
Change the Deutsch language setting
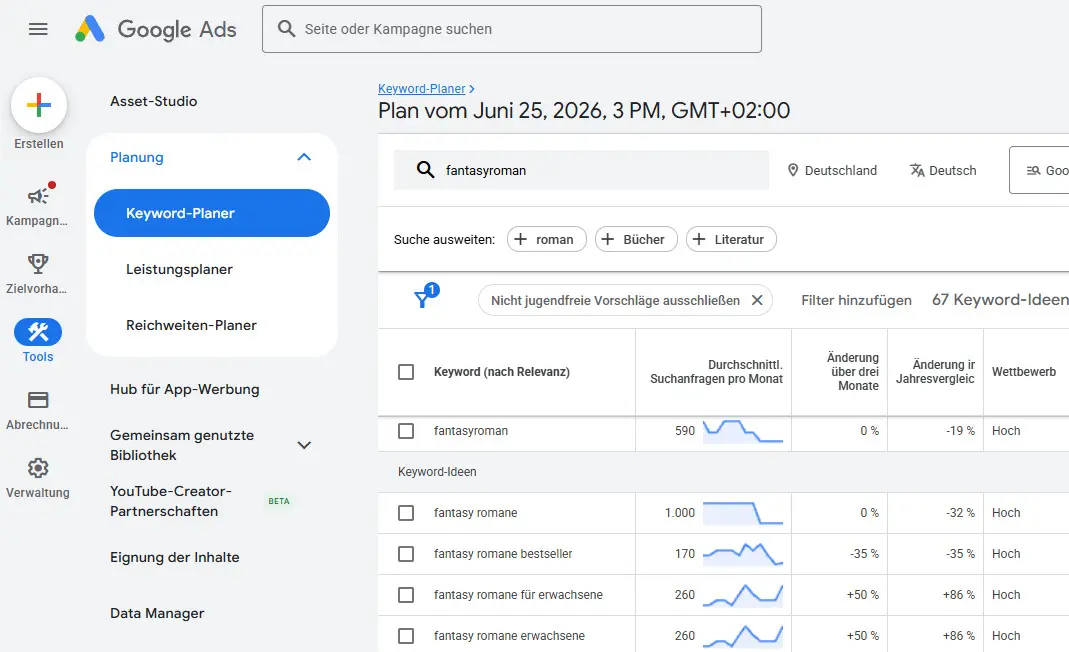click(944, 170)
